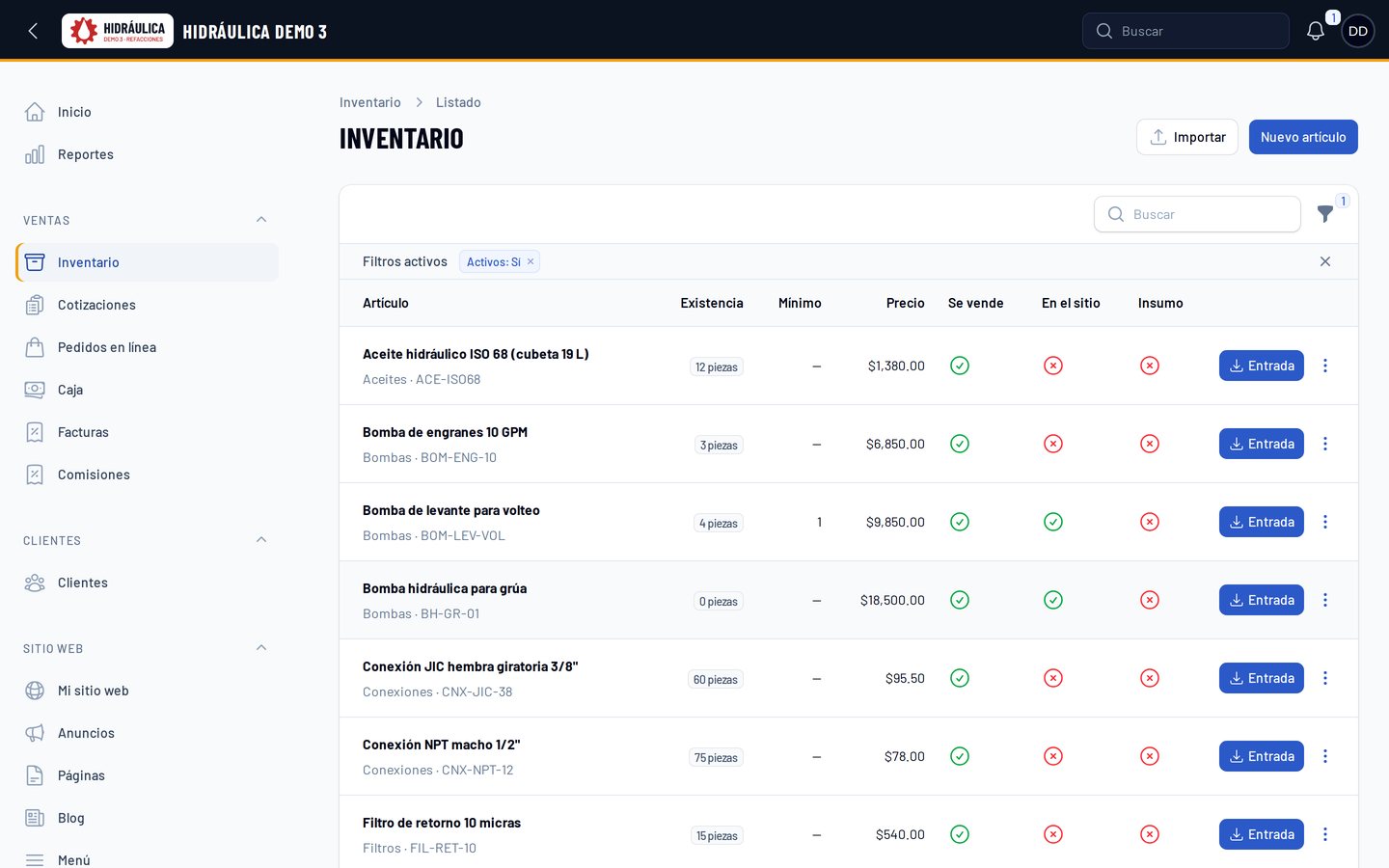Open Comisiones in the sidebar
Image resolution: width=1389 pixels, height=868 pixels.
click(147, 475)
